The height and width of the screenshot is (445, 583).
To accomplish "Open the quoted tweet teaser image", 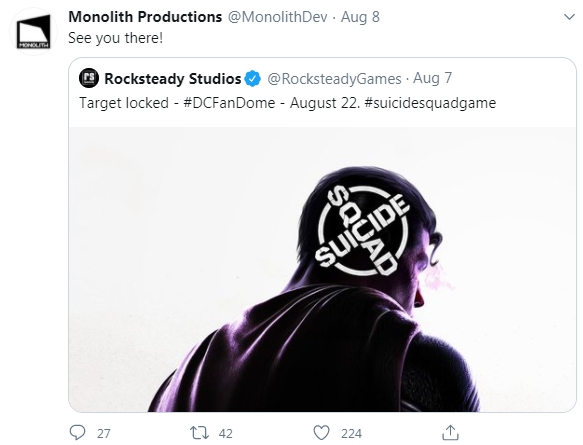I will tap(322, 269).
